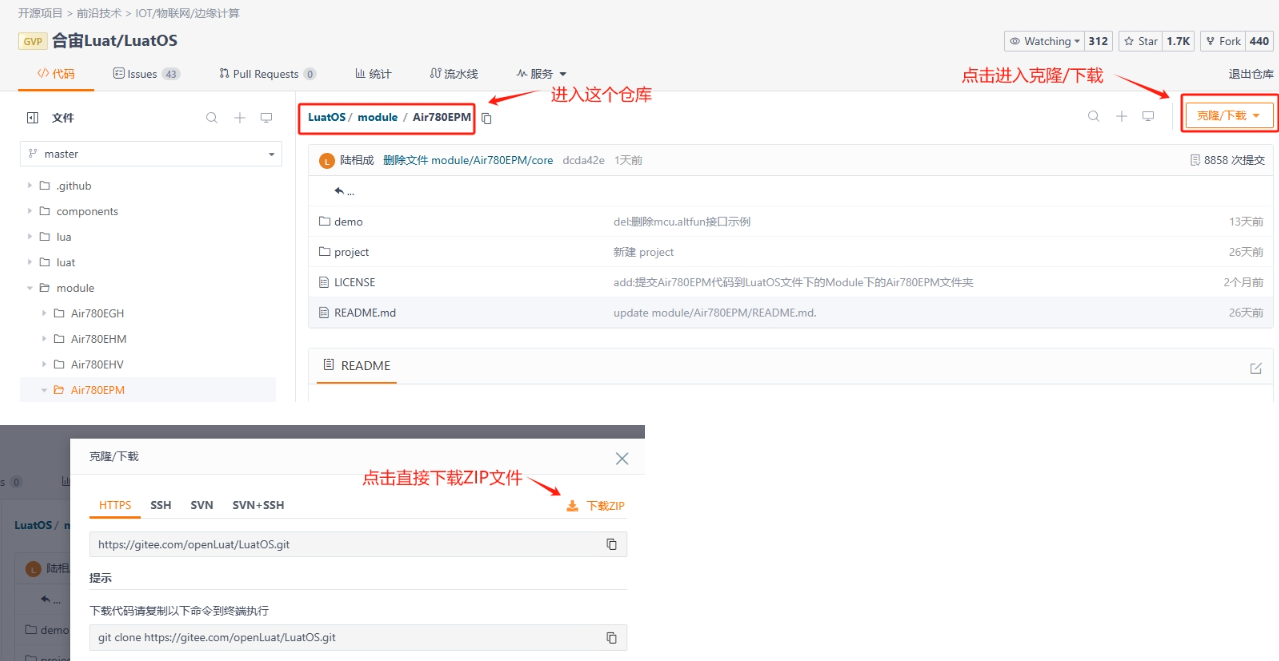The height and width of the screenshot is (661, 1279).
Task: Collapse the file sidebar panel icon
Action: [32, 117]
